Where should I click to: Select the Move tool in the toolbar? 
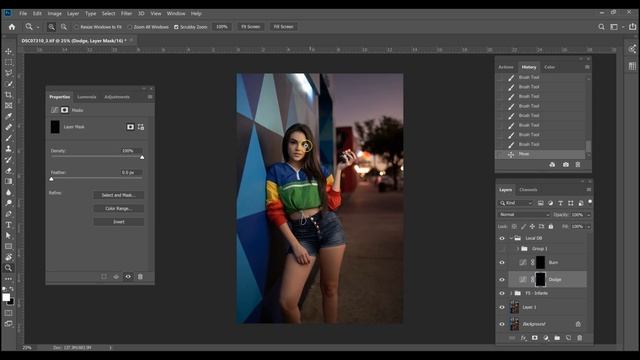coord(9,51)
